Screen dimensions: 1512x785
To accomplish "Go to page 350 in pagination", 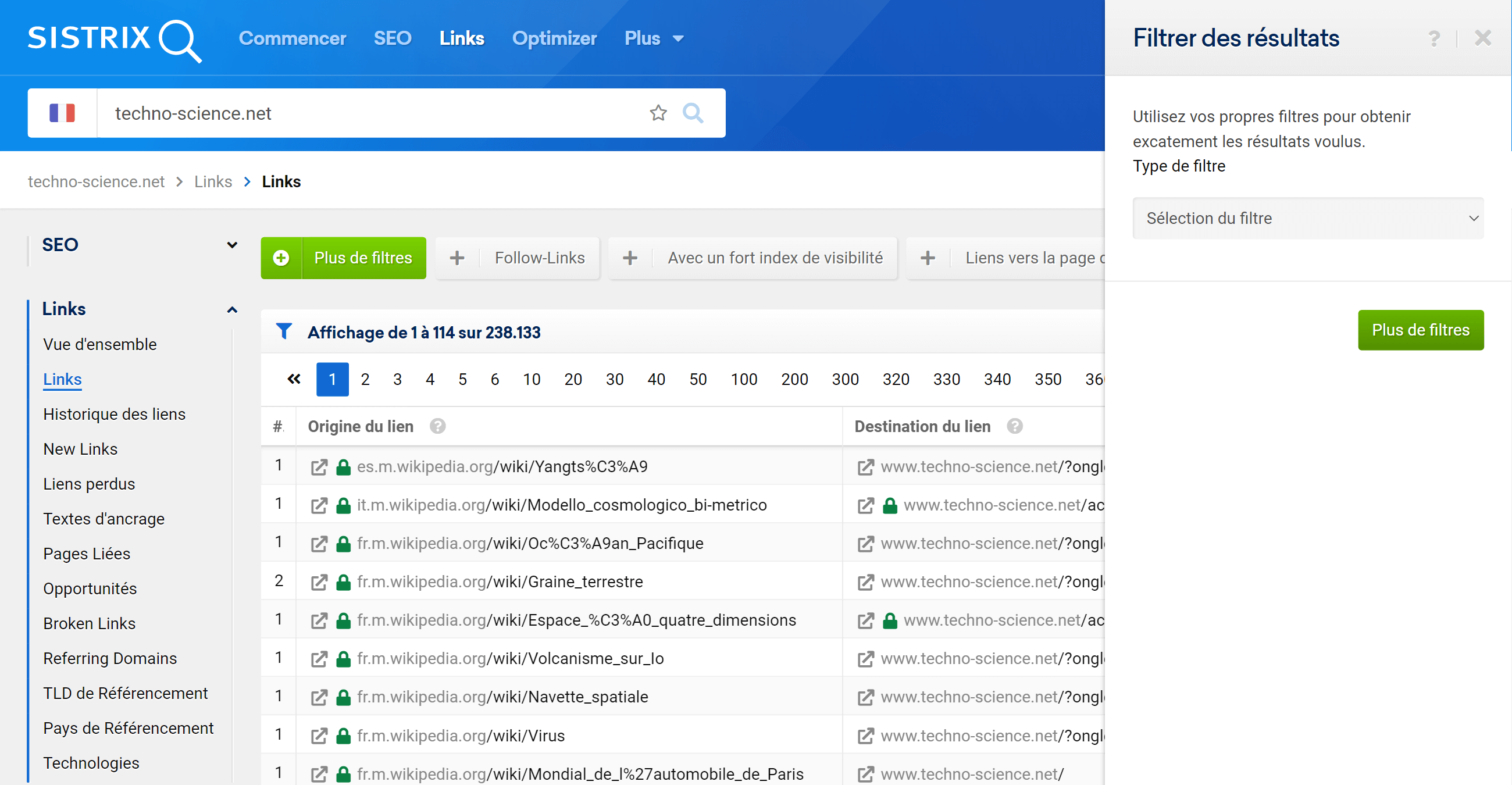I will [x=1048, y=379].
